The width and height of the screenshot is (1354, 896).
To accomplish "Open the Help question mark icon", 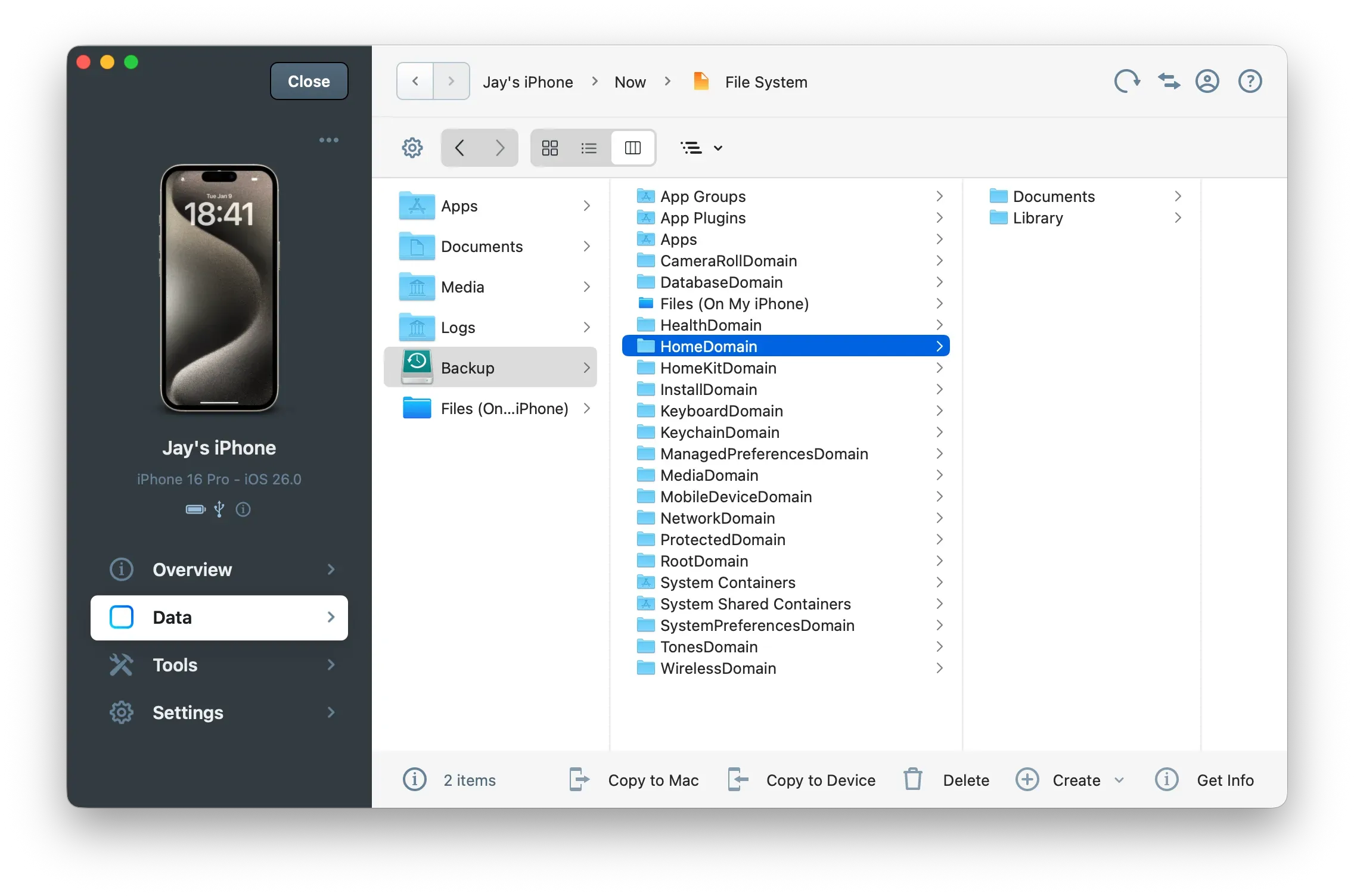I will tap(1250, 81).
